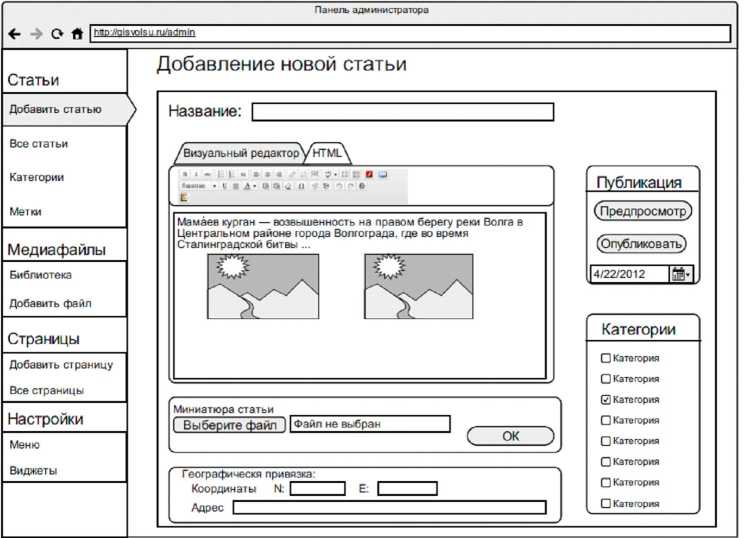Click the Опубликовать button

pos(641,244)
